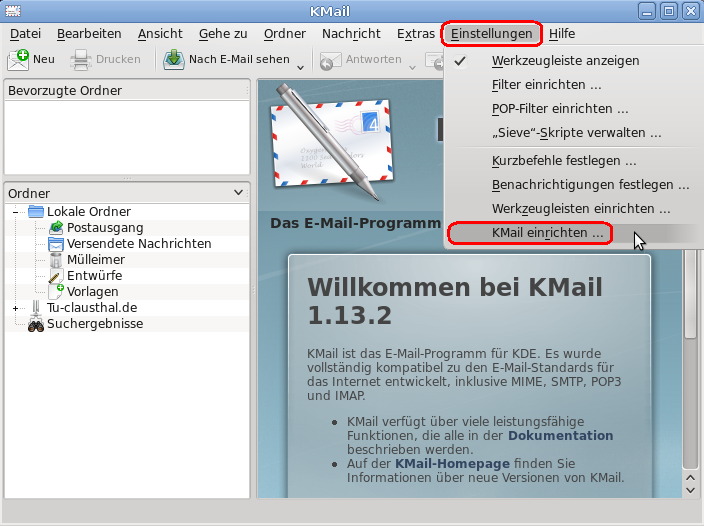Select the Lokale Ordner folder icon
The height and width of the screenshot is (526, 704).
[x=36, y=211]
